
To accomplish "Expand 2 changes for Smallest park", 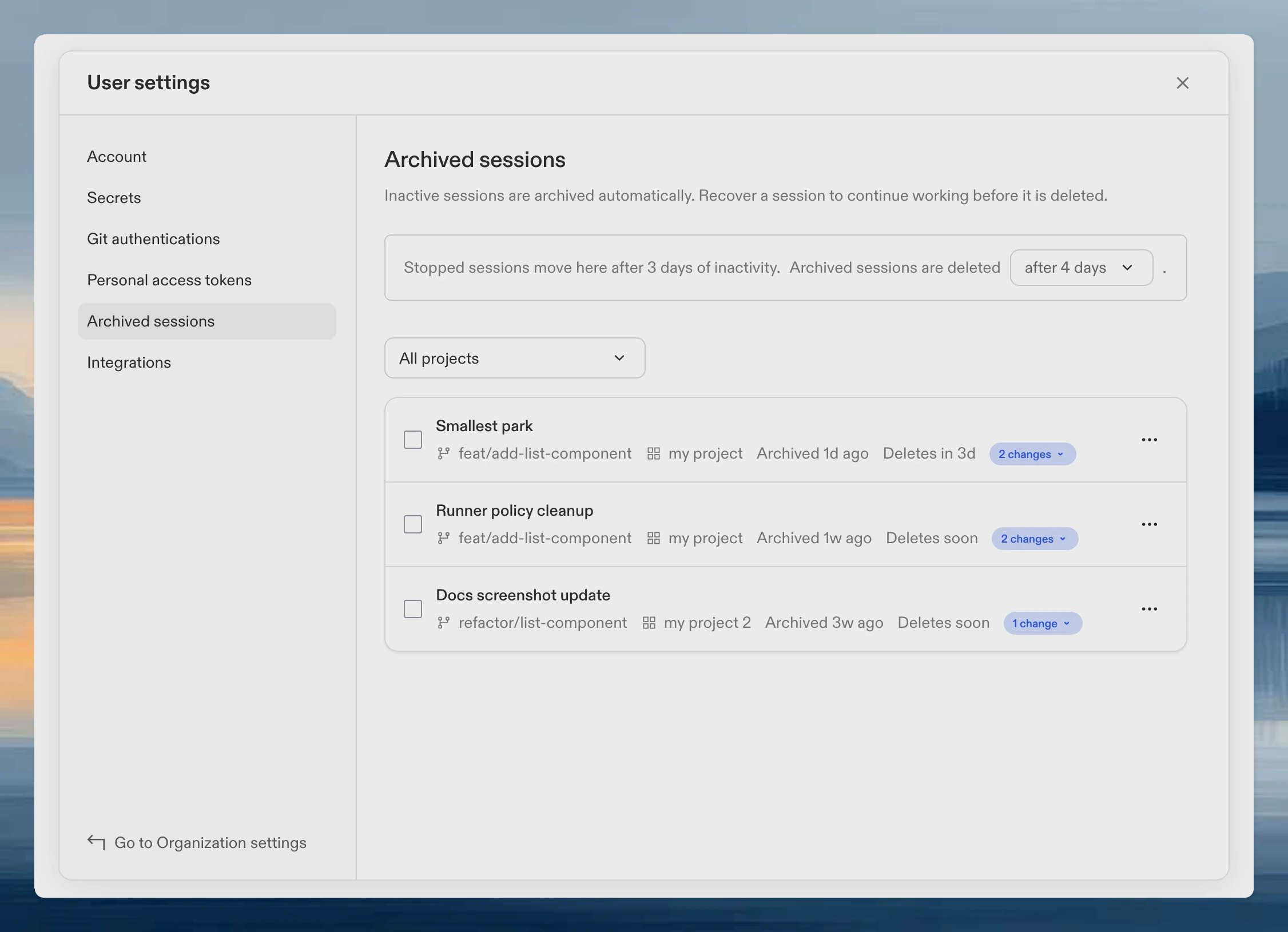I will pyautogui.click(x=1032, y=454).
